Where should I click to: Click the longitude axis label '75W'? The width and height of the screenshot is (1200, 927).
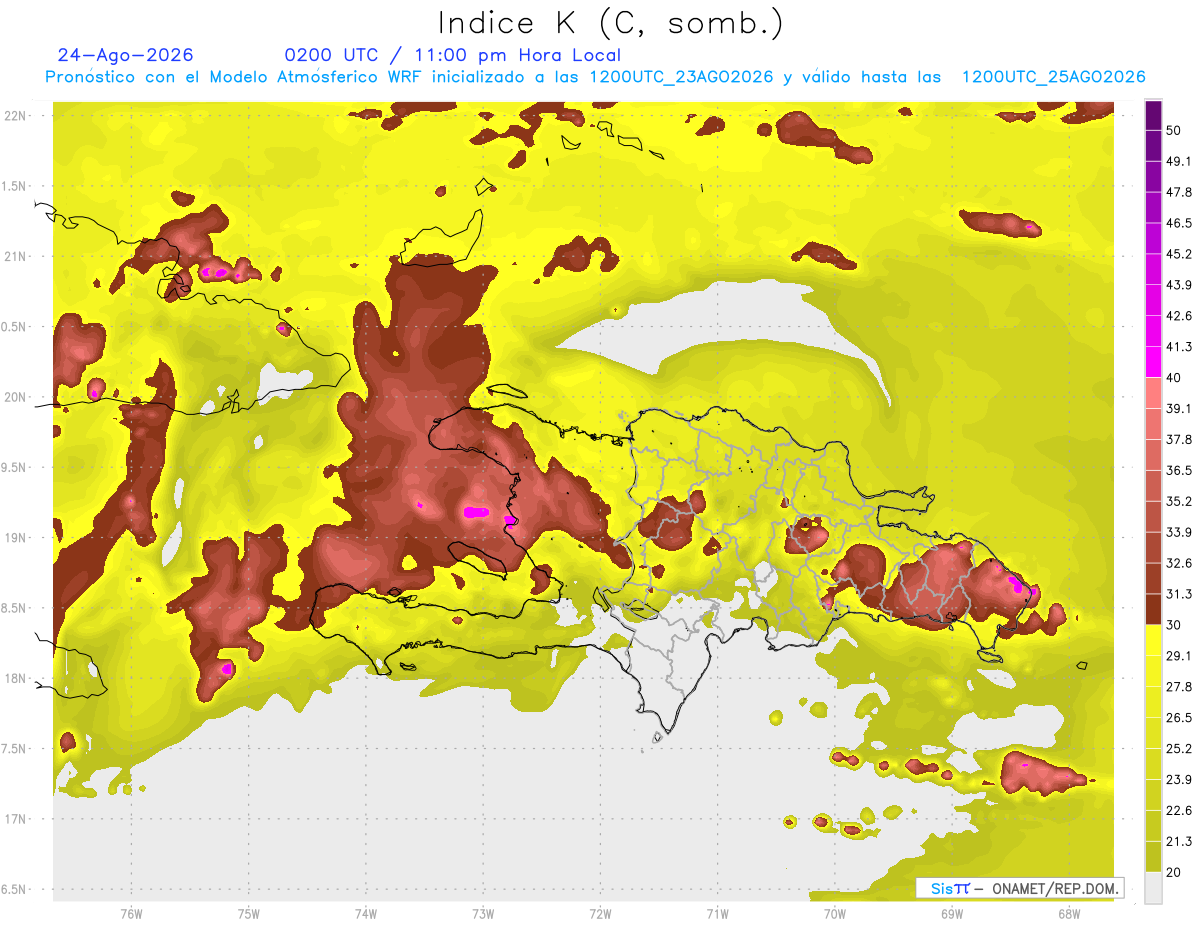click(248, 914)
